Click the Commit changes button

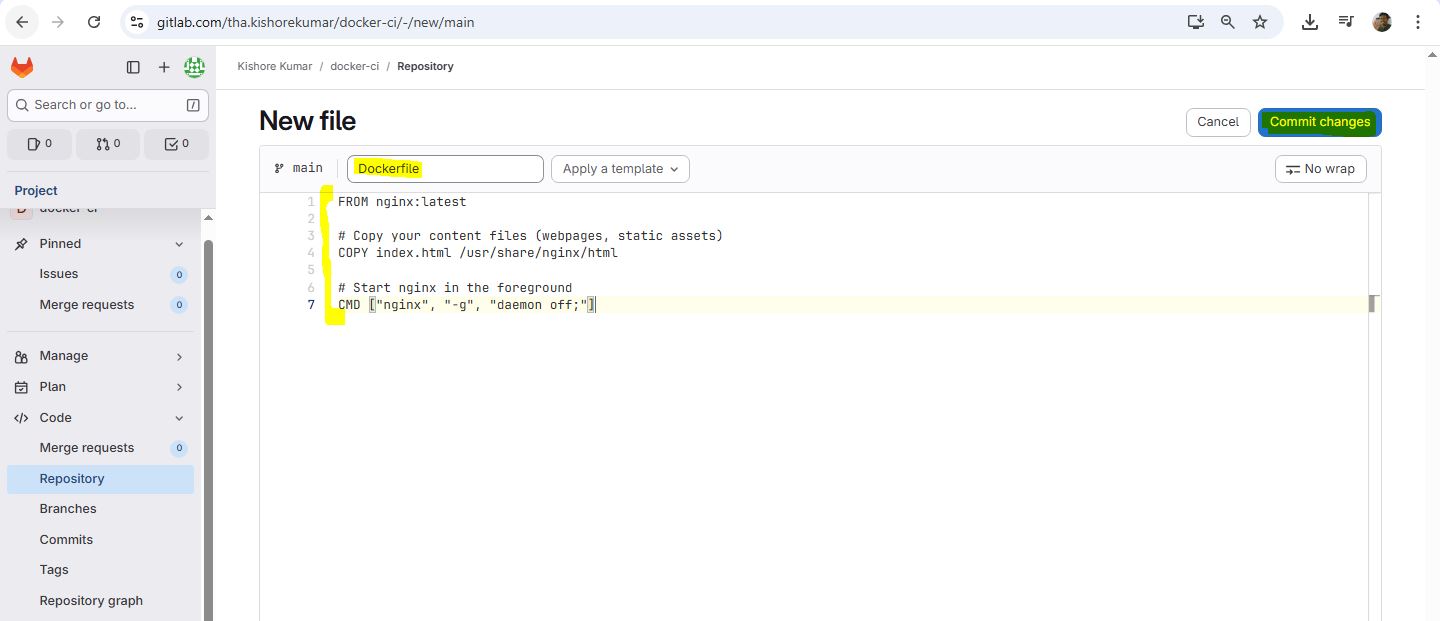click(1319, 122)
